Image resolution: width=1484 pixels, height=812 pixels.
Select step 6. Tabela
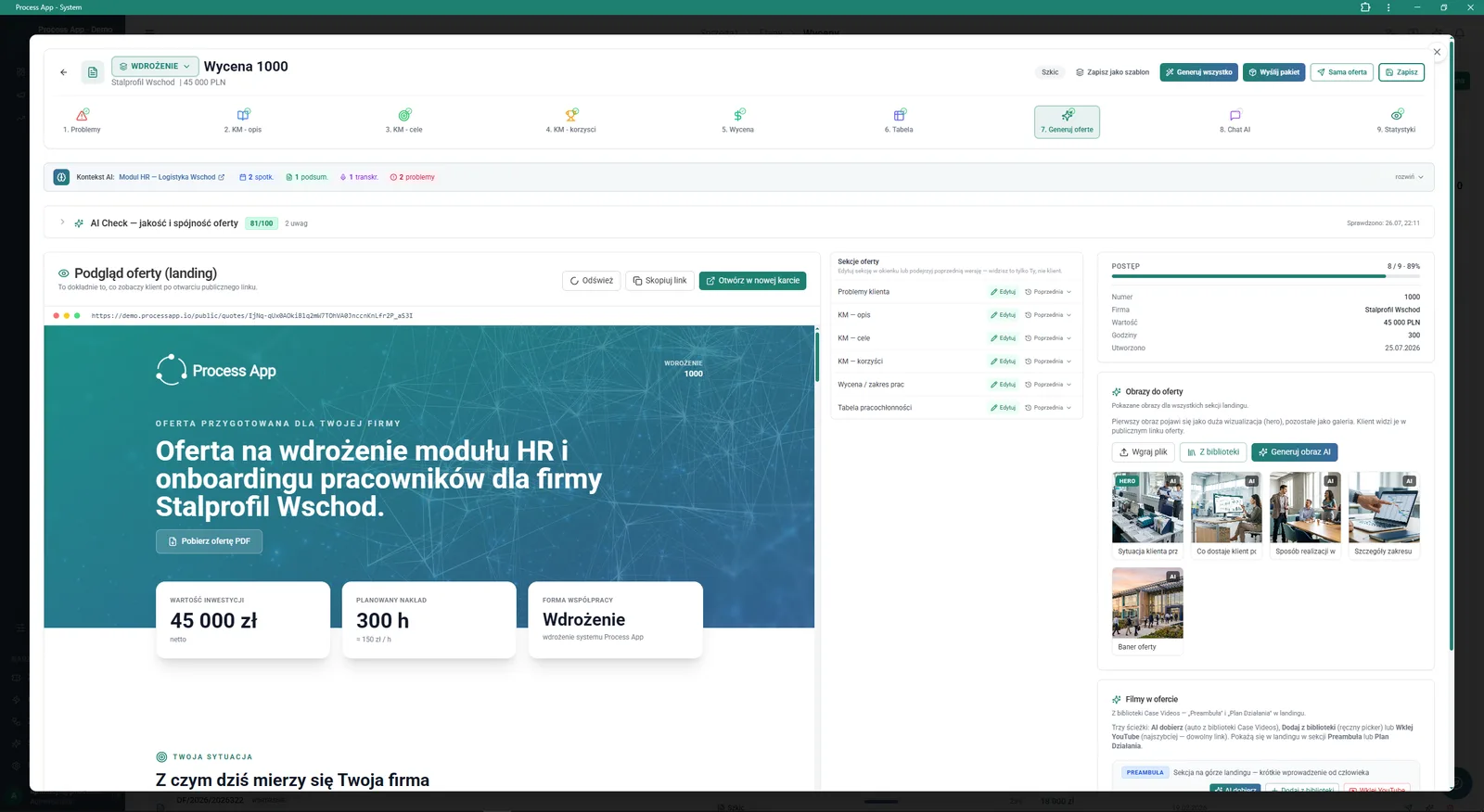tap(899, 121)
